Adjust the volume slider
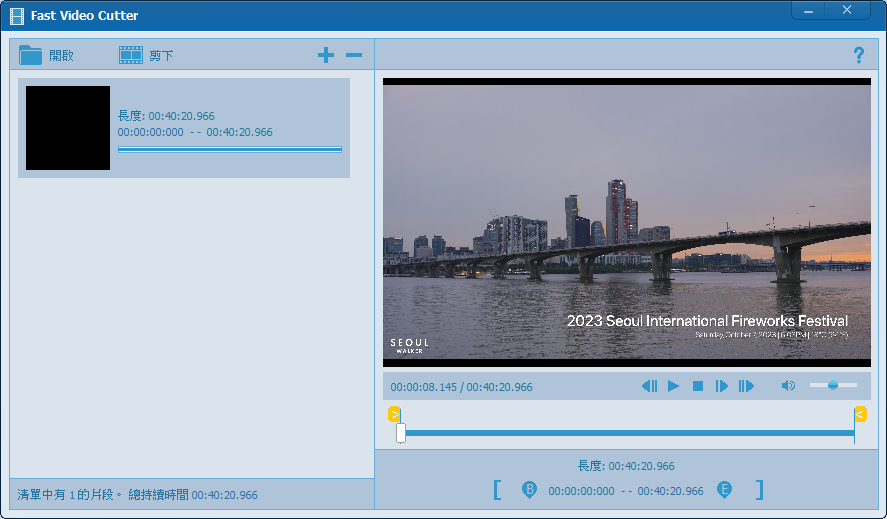Viewport: 887px width, 519px height. 833,385
